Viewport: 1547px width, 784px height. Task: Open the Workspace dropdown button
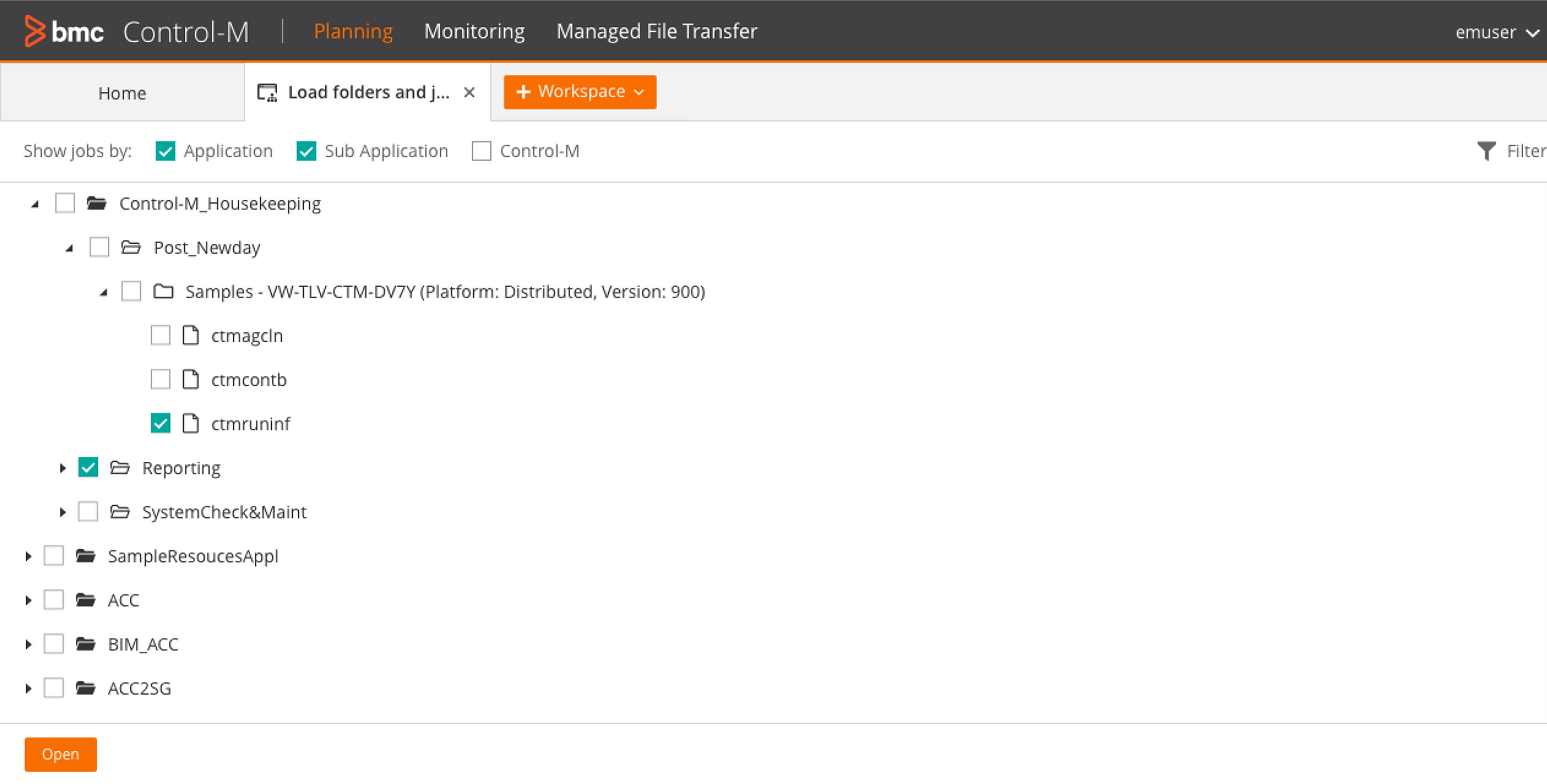[x=579, y=92]
